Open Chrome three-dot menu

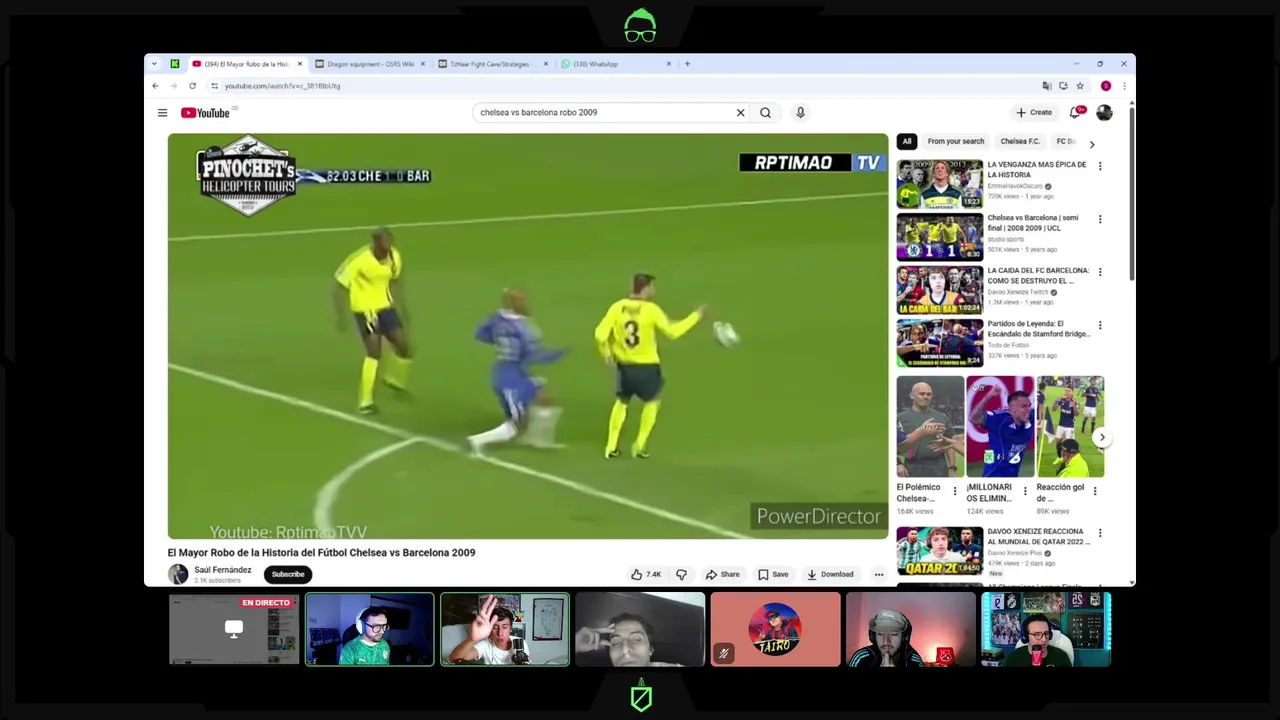(x=1124, y=86)
